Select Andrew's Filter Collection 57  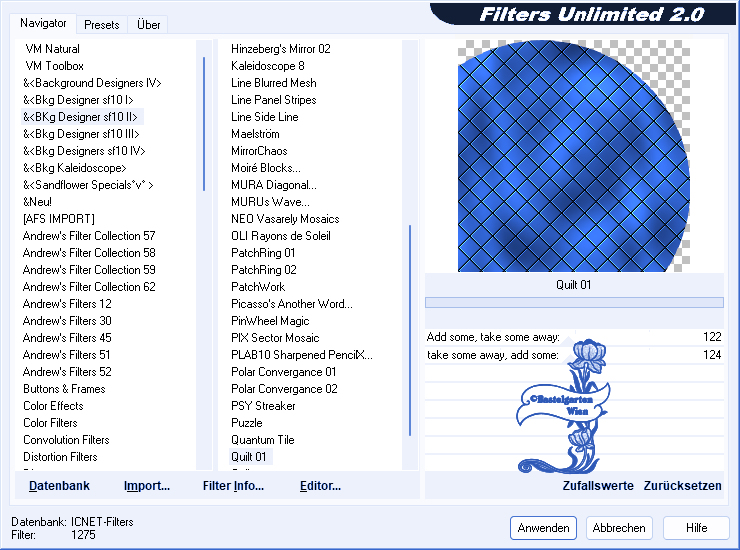point(89,236)
